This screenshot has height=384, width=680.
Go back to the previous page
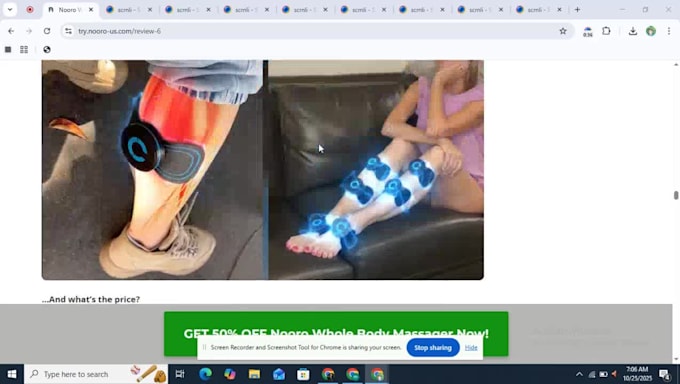click(x=11, y=31)
